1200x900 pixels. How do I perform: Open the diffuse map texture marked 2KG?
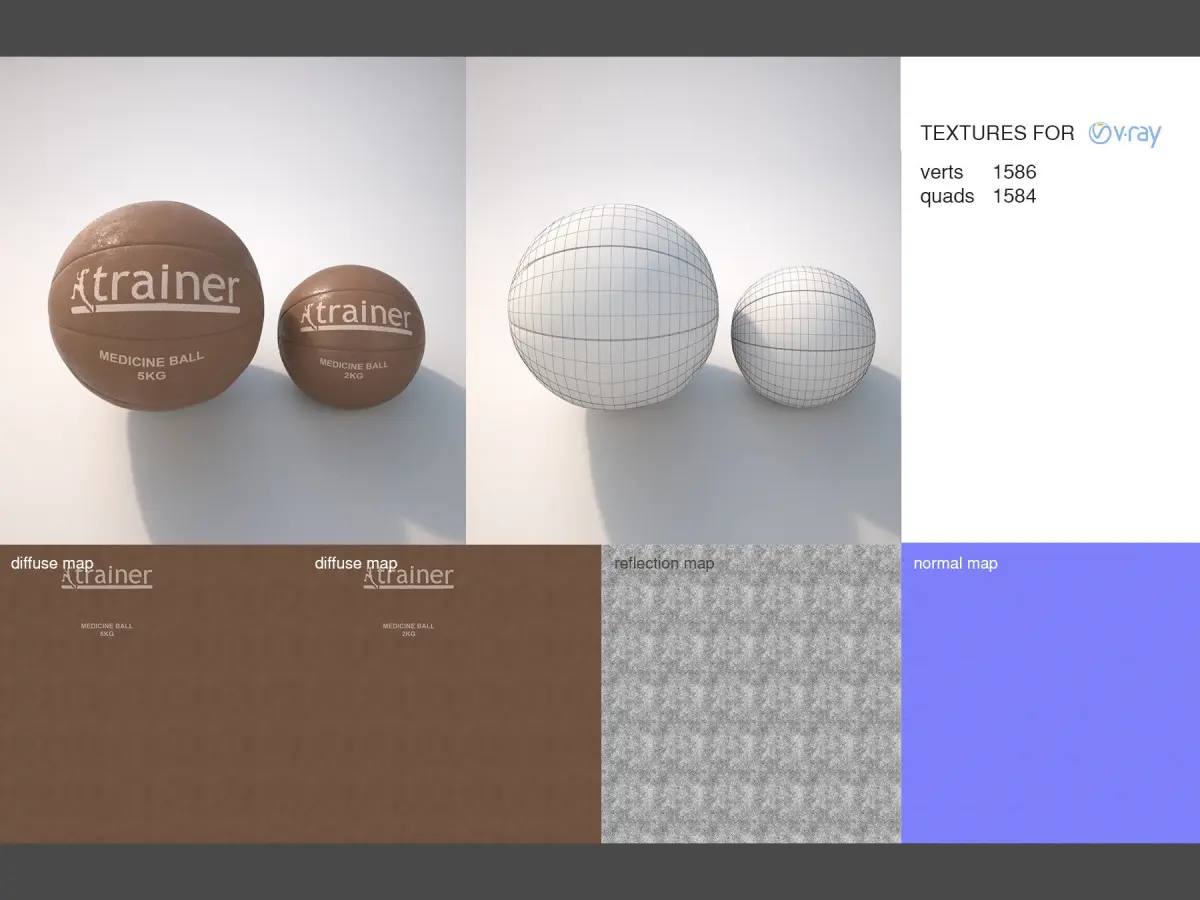[x=451, y=693]
